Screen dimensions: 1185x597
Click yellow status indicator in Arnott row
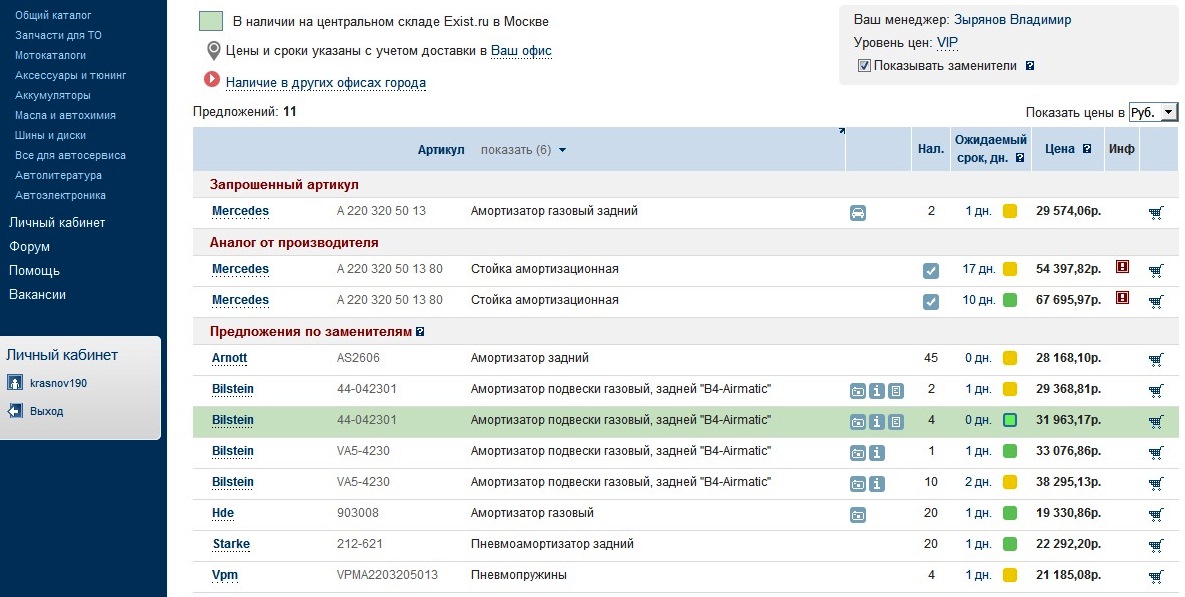1010,358
